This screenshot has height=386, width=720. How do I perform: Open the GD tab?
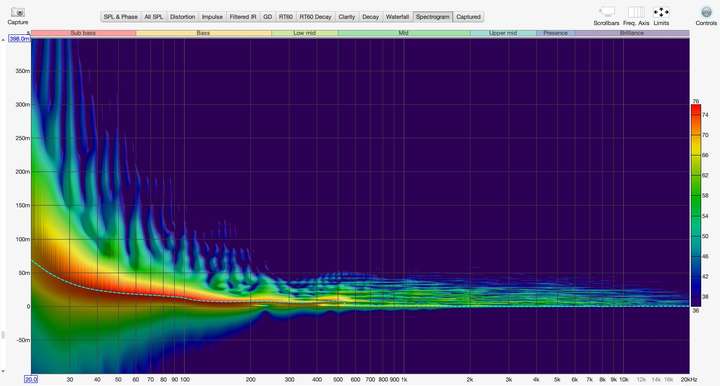coord(268,17)
